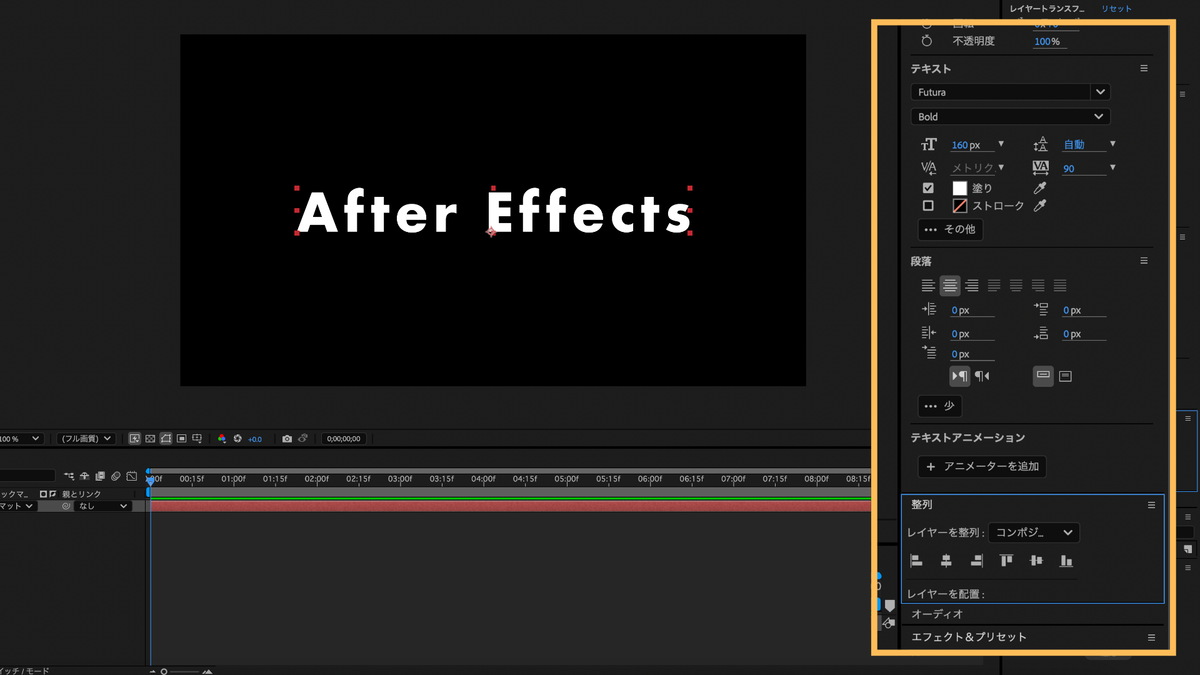Open the エフェクト＆プリセット panel tab
Viewport: 1200px width, 675px height.
(969, 637)
